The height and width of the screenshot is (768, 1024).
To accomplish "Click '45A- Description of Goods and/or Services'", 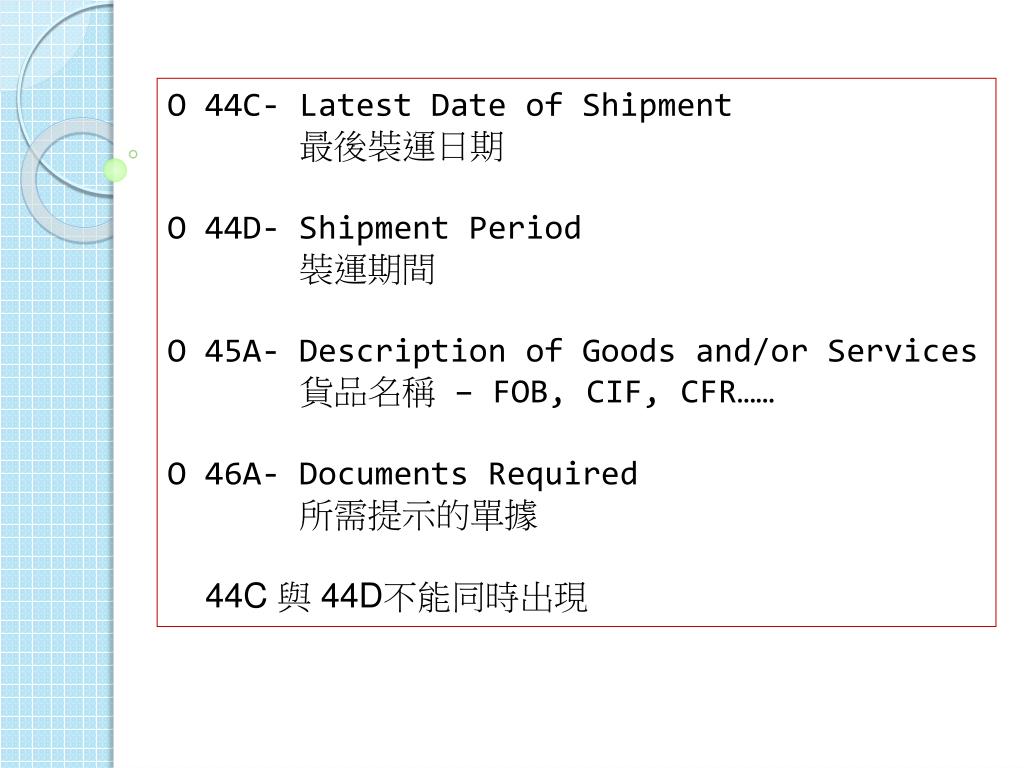I will [590, 351].
